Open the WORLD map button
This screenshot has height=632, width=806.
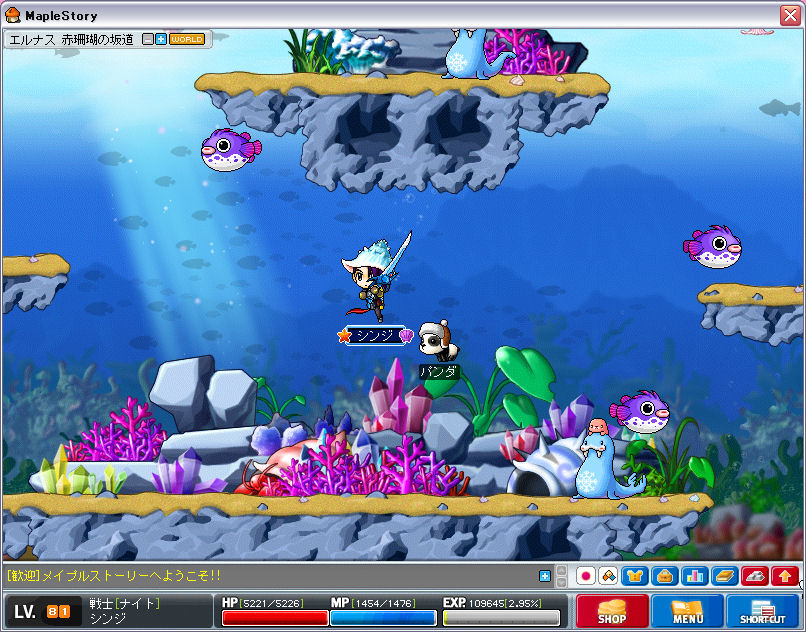coord(187,39)
